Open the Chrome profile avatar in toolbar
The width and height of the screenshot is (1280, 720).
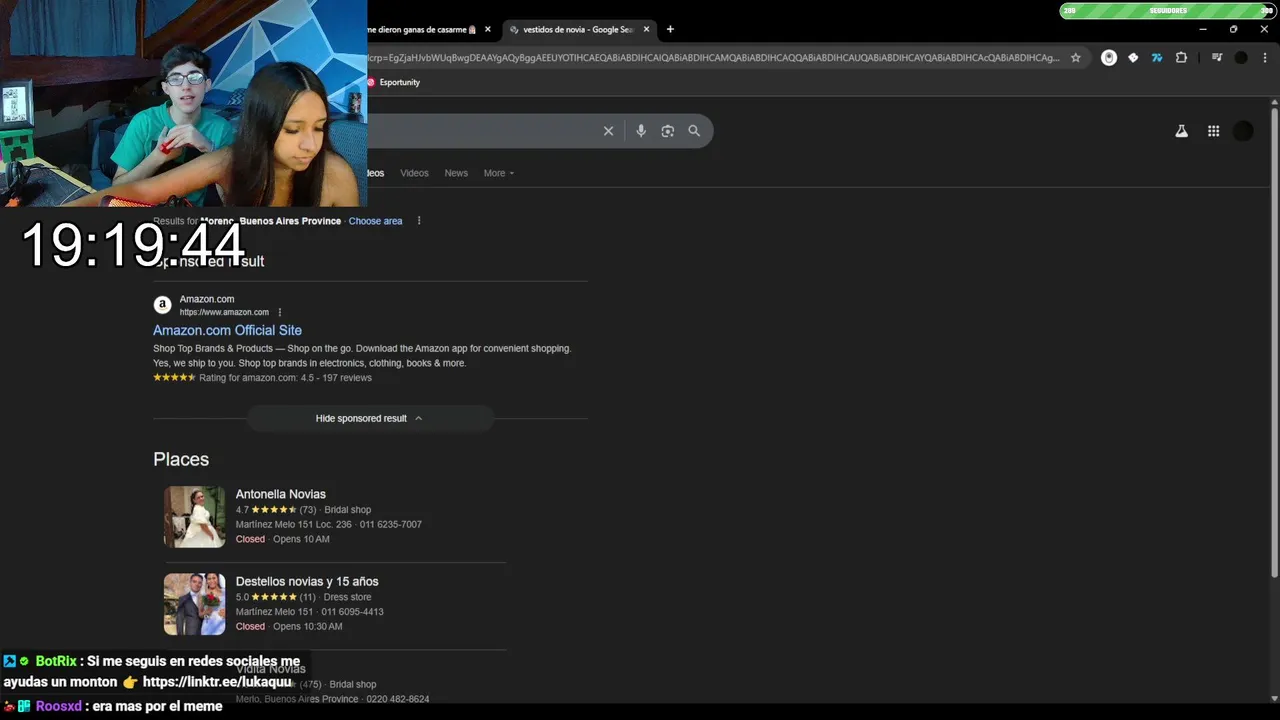coord(1241,58)
